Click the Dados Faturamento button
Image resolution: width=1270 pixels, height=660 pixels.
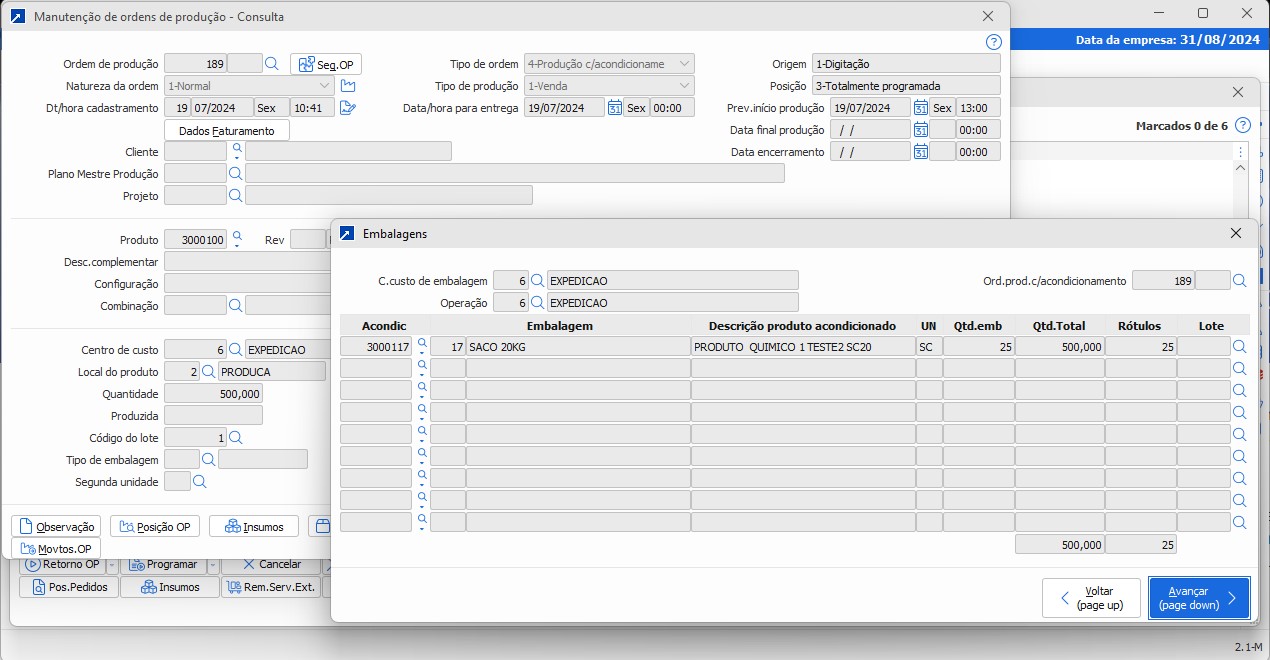tap(226, 130)
